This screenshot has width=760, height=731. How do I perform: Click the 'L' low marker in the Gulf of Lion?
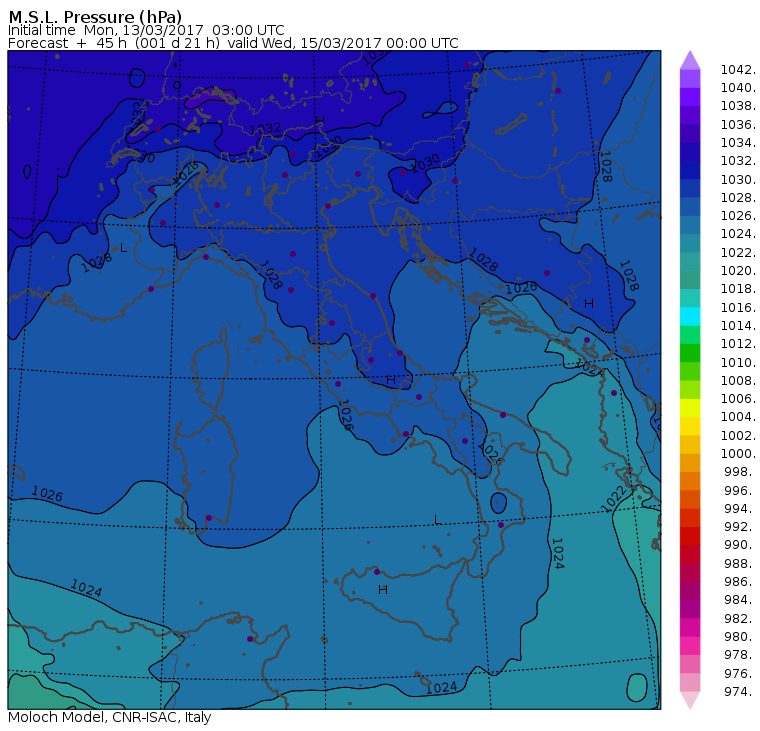point(124,248)
